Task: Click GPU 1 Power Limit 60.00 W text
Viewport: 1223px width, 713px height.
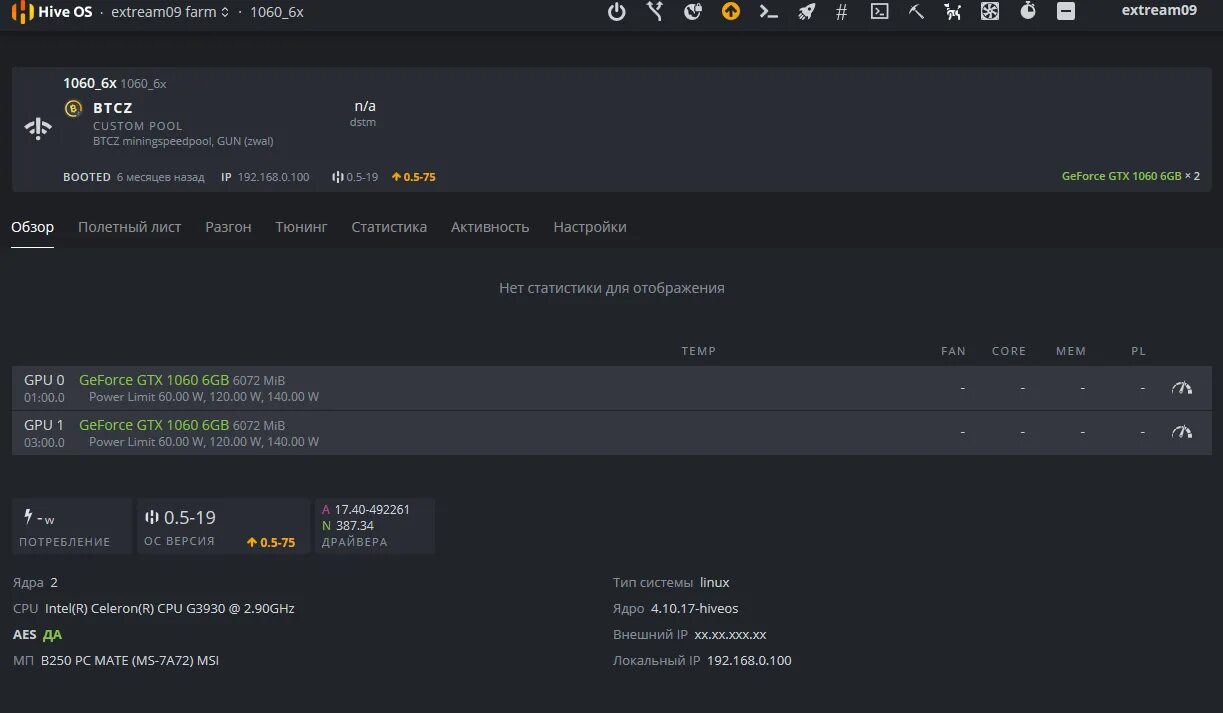Action: tap(204, 441)
